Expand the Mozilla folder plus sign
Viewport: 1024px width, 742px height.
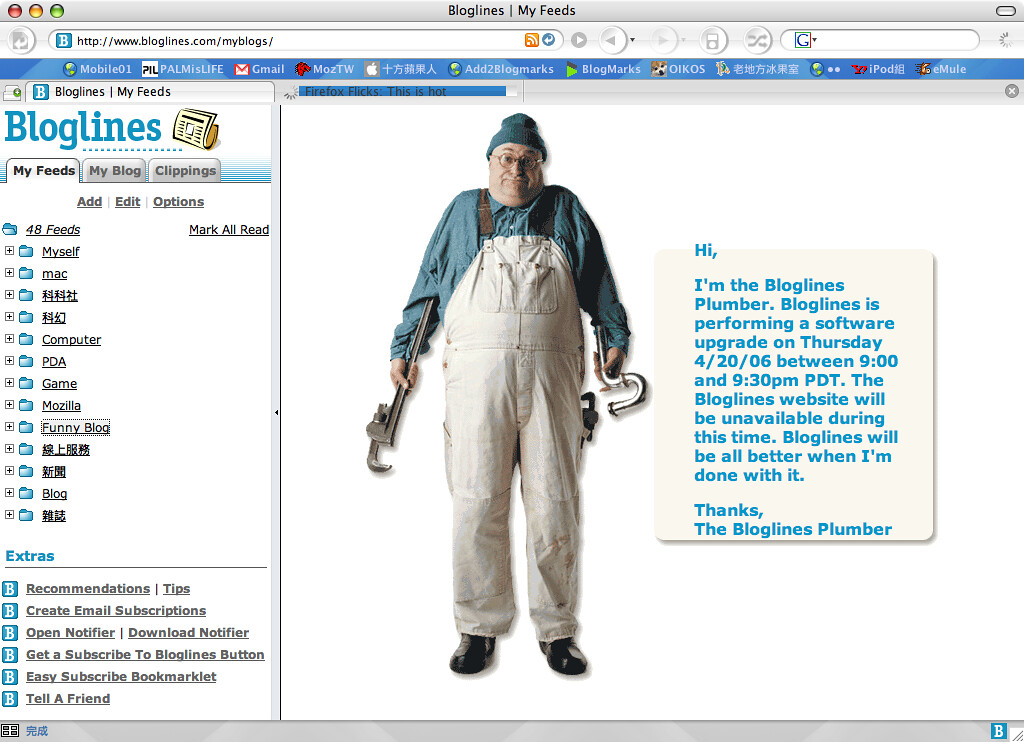tap(10, 405)
